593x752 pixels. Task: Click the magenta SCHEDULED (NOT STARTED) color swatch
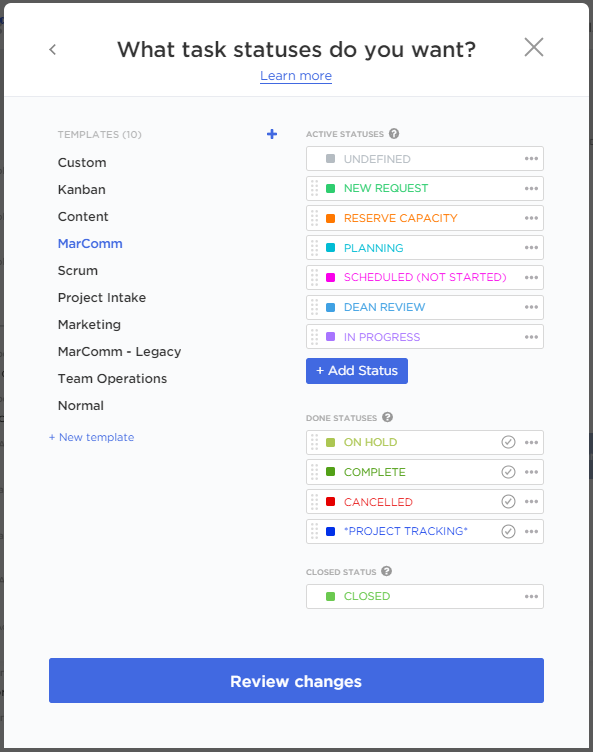click(331, 278)
